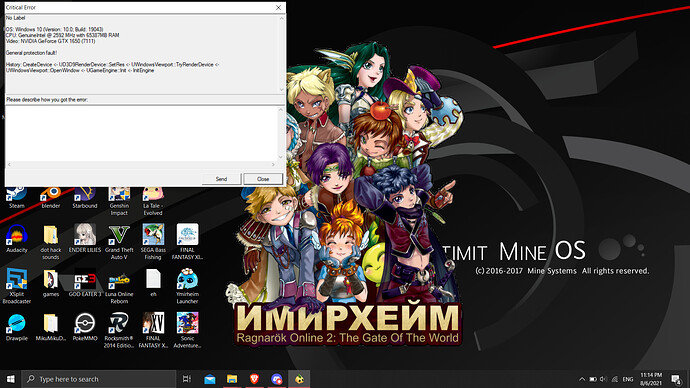Click 'Please describe how you got the error' label
This screenshot has height=388, width=690.
click(47, 100)
